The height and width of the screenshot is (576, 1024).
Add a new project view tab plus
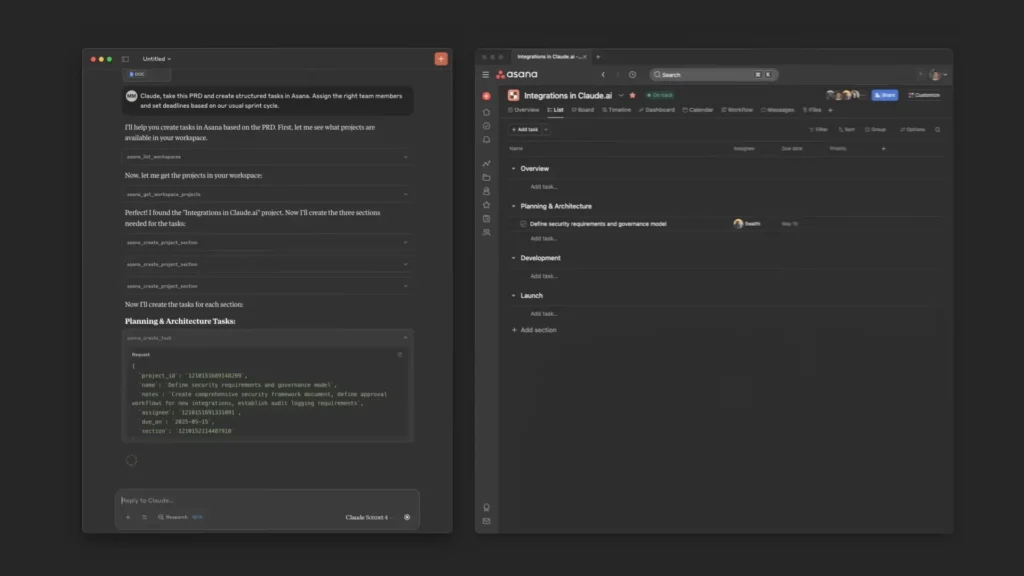coord(831,110)
